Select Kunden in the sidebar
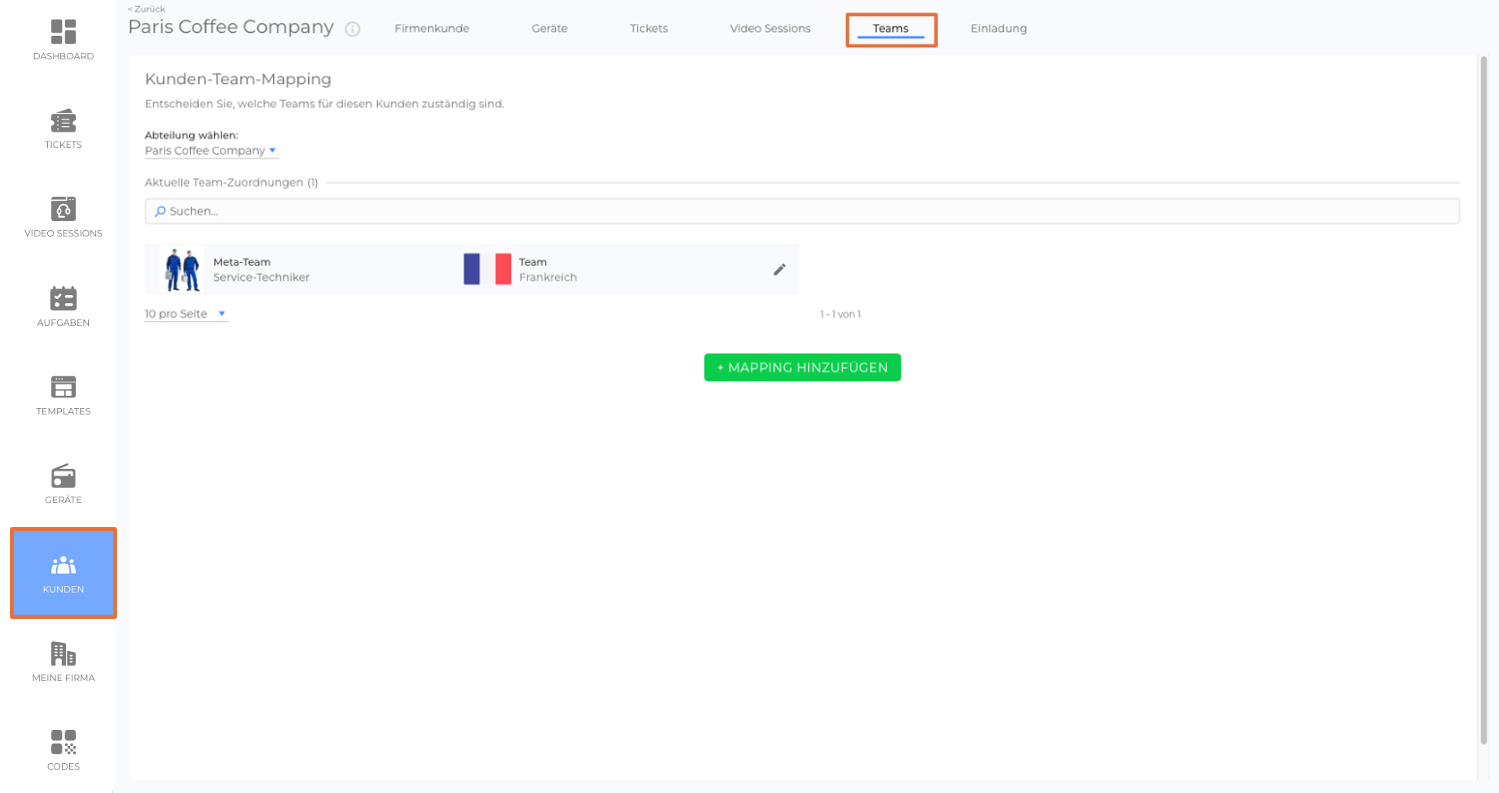The image size is (1499, 793). point(63,573)
